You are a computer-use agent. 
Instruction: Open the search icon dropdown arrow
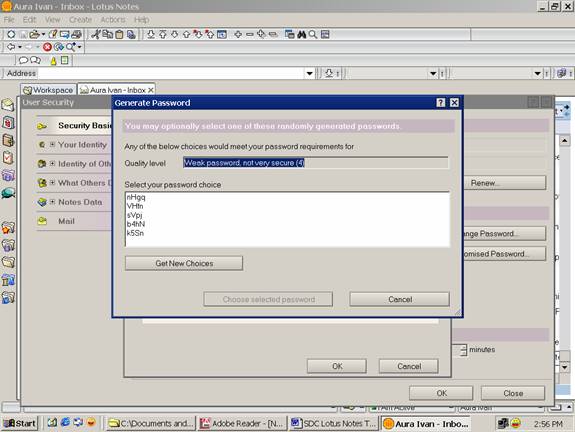click(x=79, y=47)
